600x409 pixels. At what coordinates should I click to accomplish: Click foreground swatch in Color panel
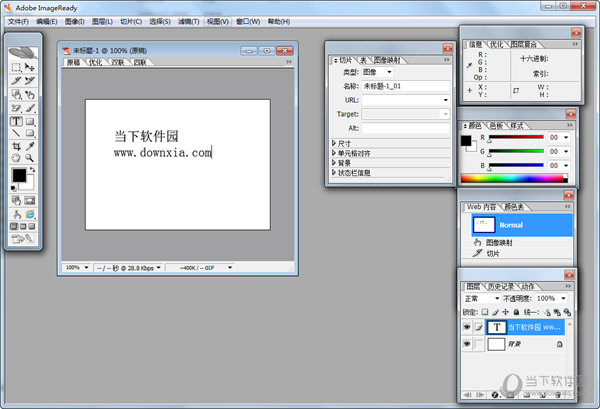(x=466, y=140)
